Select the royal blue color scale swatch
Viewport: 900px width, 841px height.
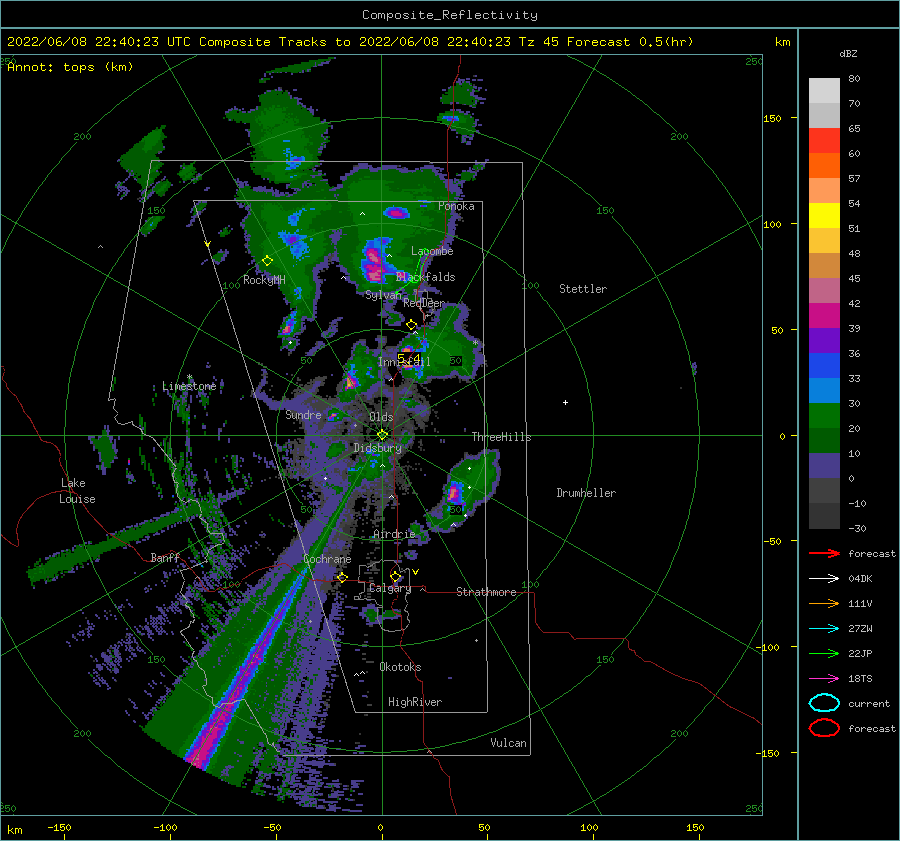824,366
